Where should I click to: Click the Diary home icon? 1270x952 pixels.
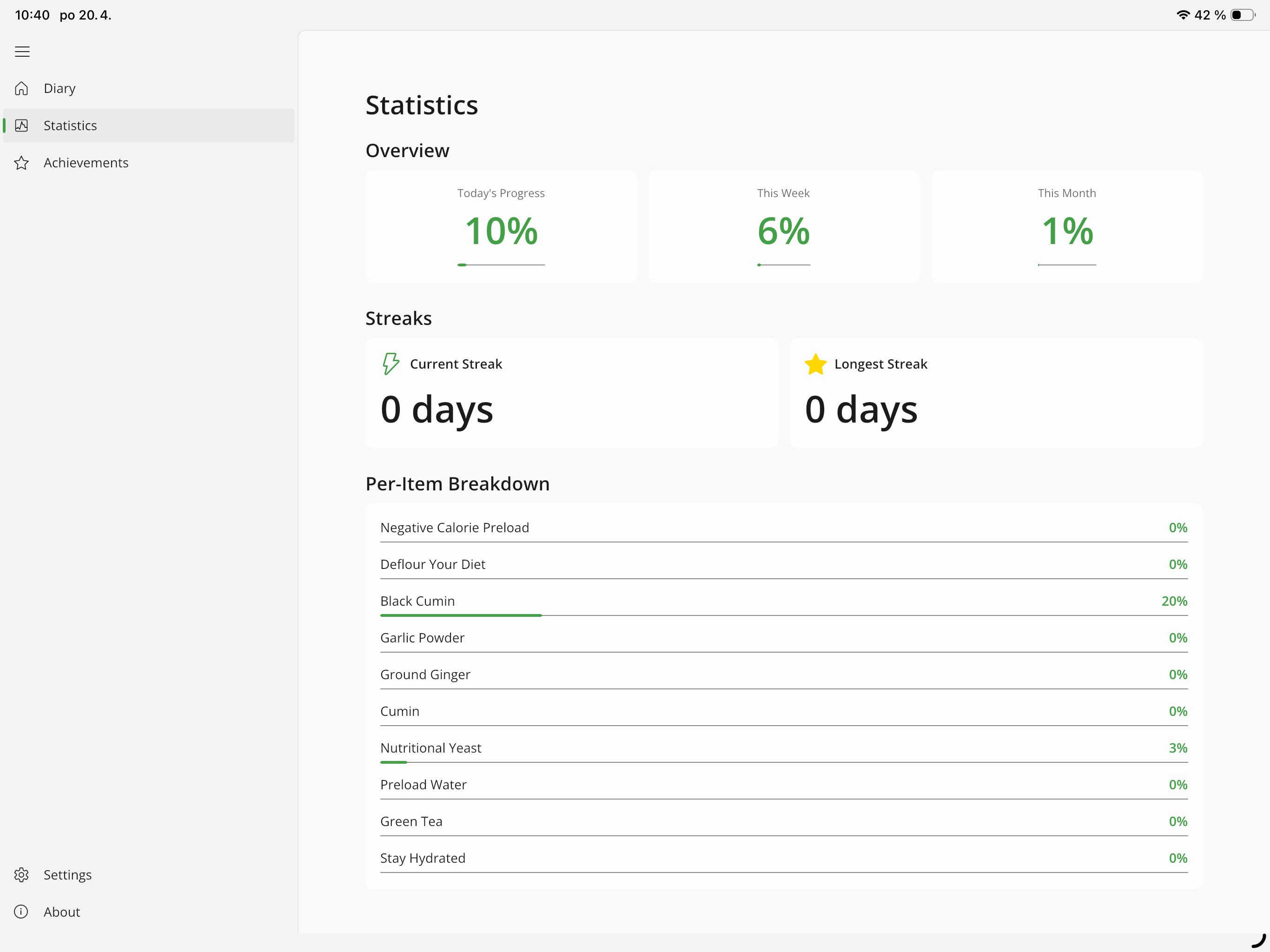tap(21, 88)
